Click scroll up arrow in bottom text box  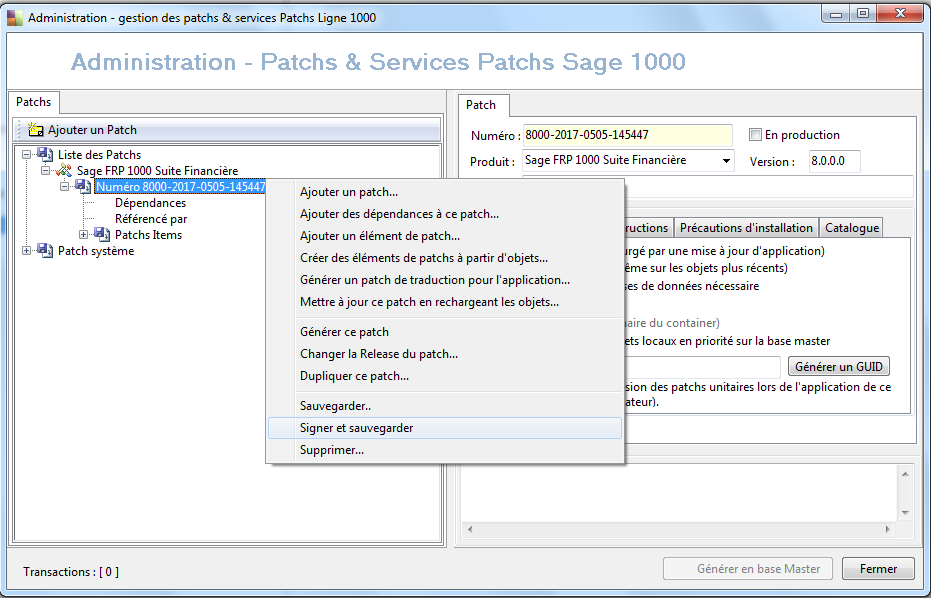click(905, 474)
